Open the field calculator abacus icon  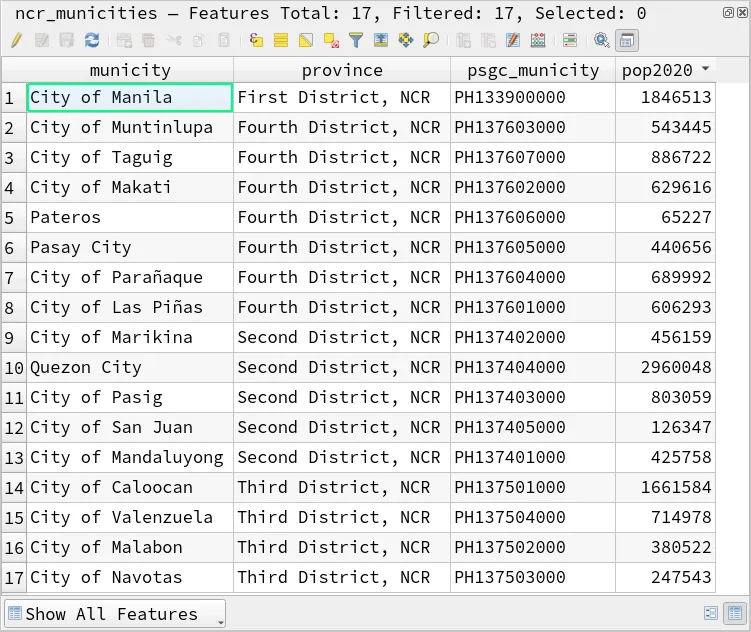538,40
